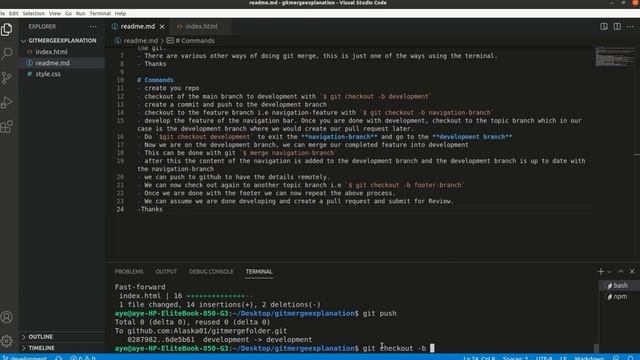Change the Markdown language mode

click(x=589, y=358)
